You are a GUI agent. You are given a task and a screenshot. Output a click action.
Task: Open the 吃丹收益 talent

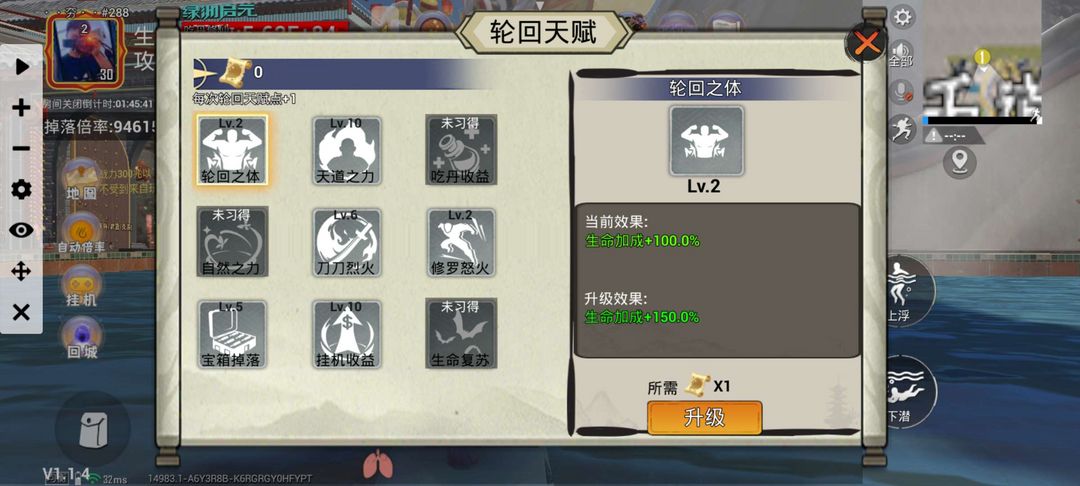[461, 150]
